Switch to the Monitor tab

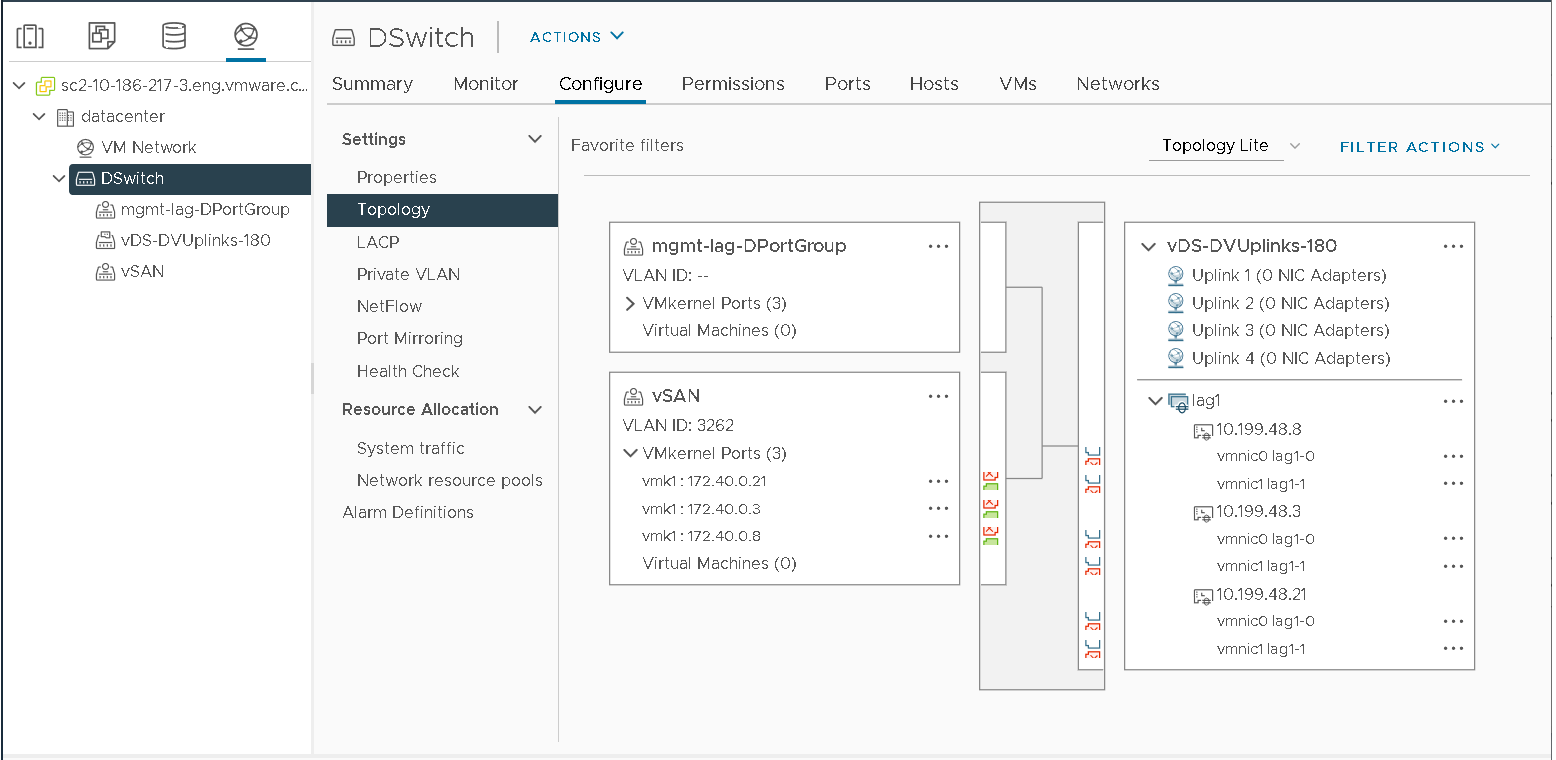[x=486, y=84]
